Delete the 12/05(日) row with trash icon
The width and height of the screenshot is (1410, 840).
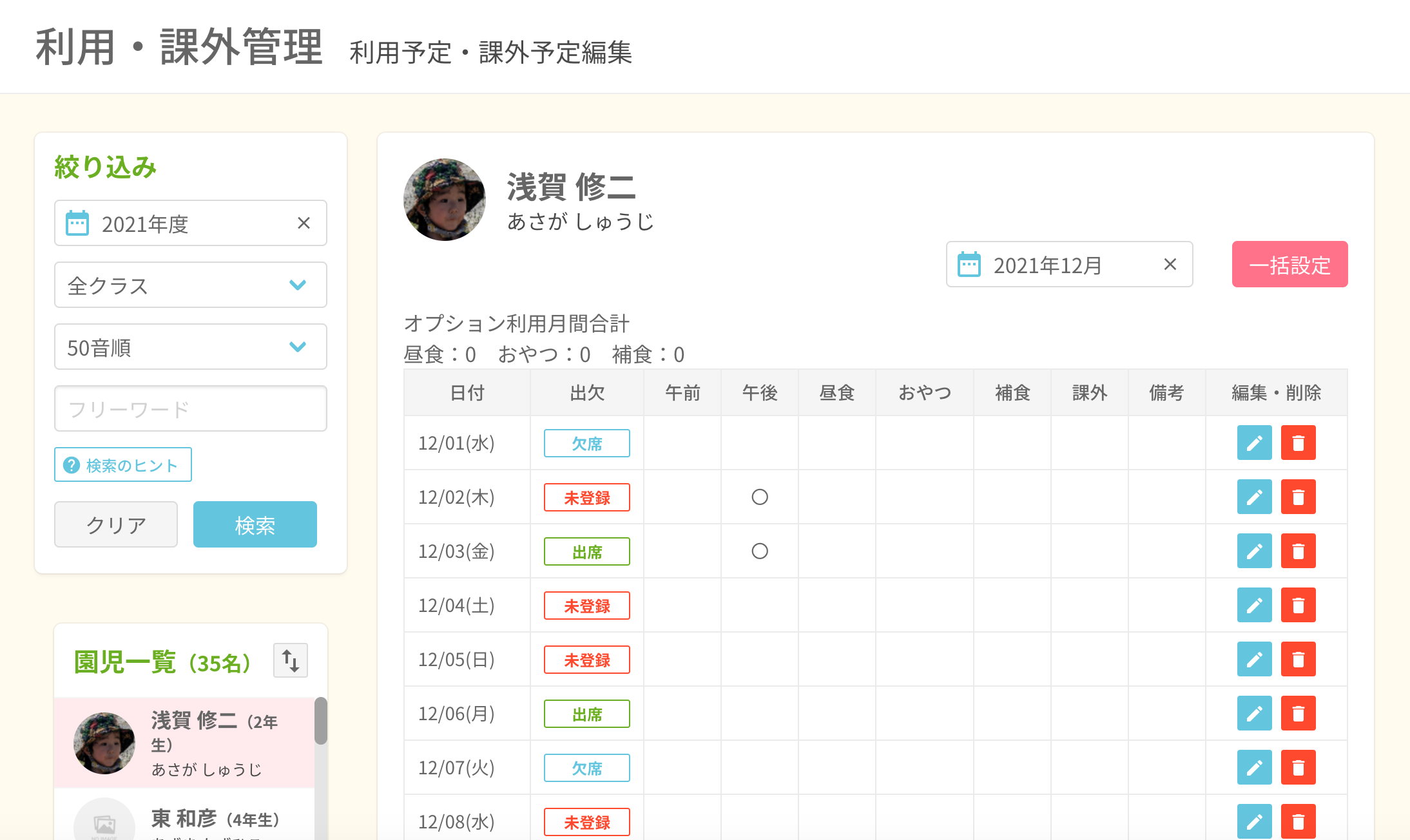click(1298, 659)
